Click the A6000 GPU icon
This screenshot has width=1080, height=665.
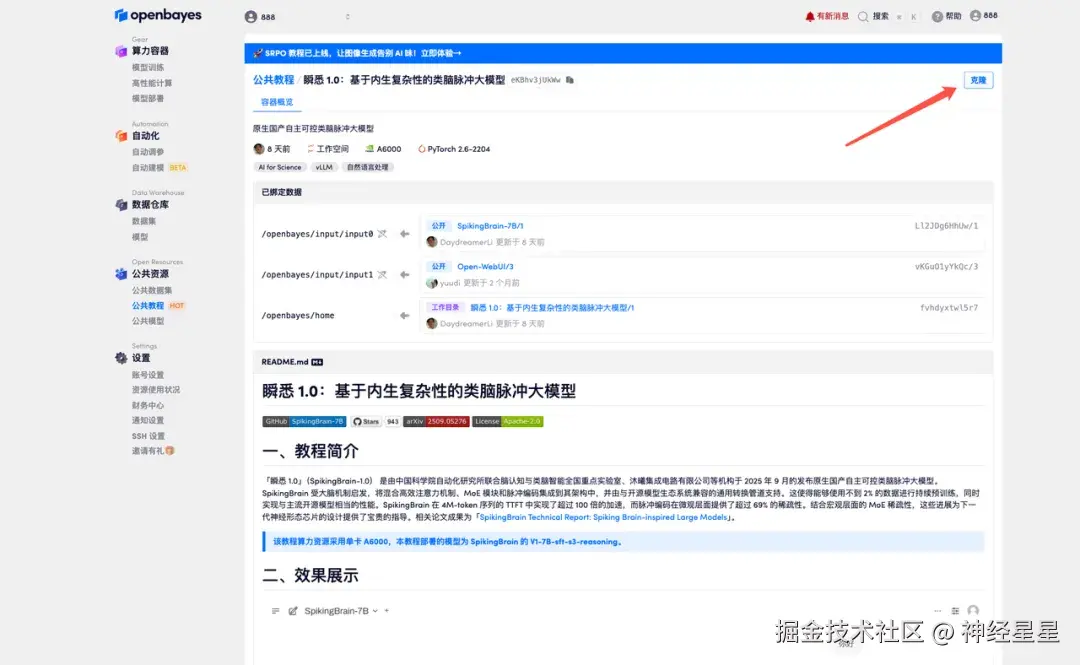coord(369,149)
